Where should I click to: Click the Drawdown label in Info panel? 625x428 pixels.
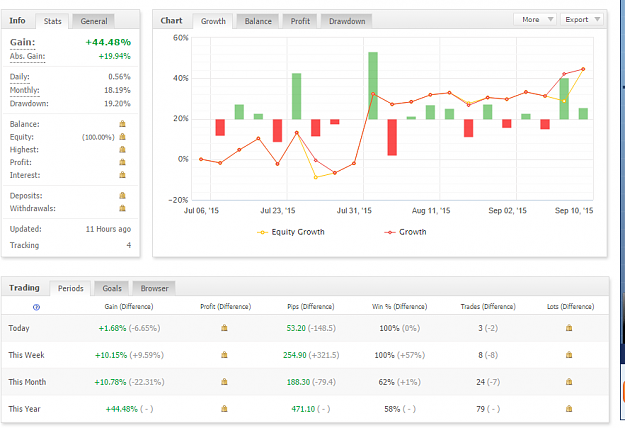(29, 104)
